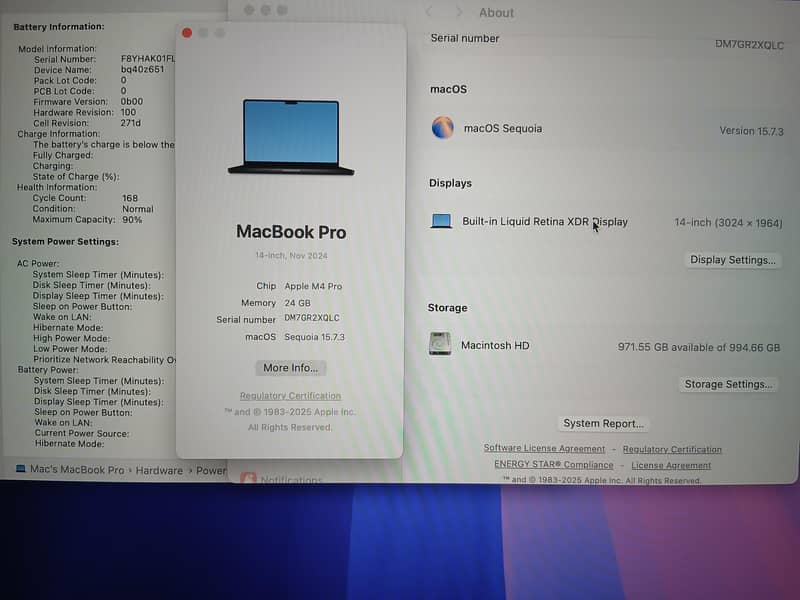Open the ENERGY STAR Compliance link
The height and width of the screenshot is (600, 800).
tap(553, 465)
